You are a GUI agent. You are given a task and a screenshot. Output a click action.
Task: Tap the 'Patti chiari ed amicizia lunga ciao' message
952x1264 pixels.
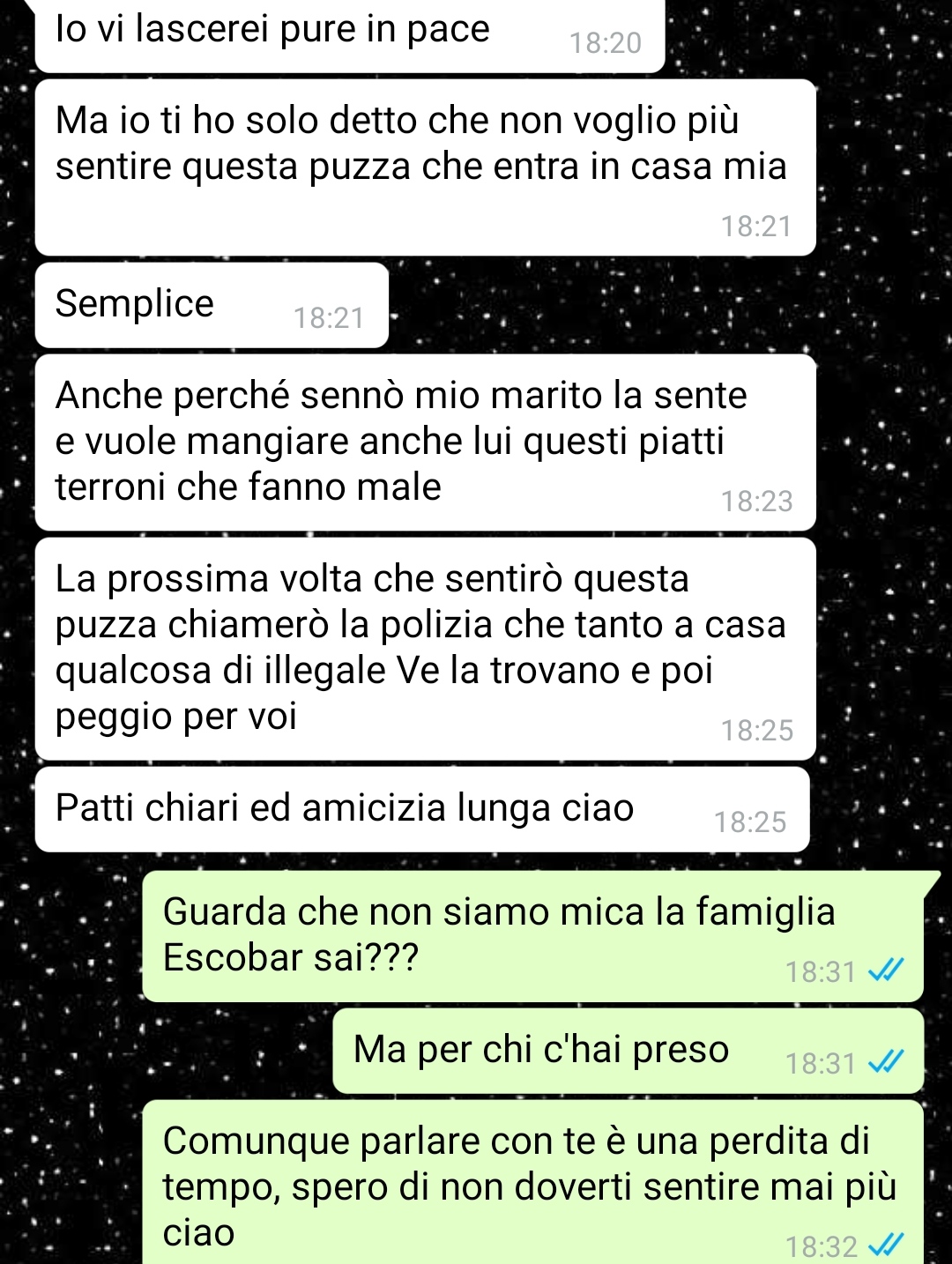pos(422,809)
